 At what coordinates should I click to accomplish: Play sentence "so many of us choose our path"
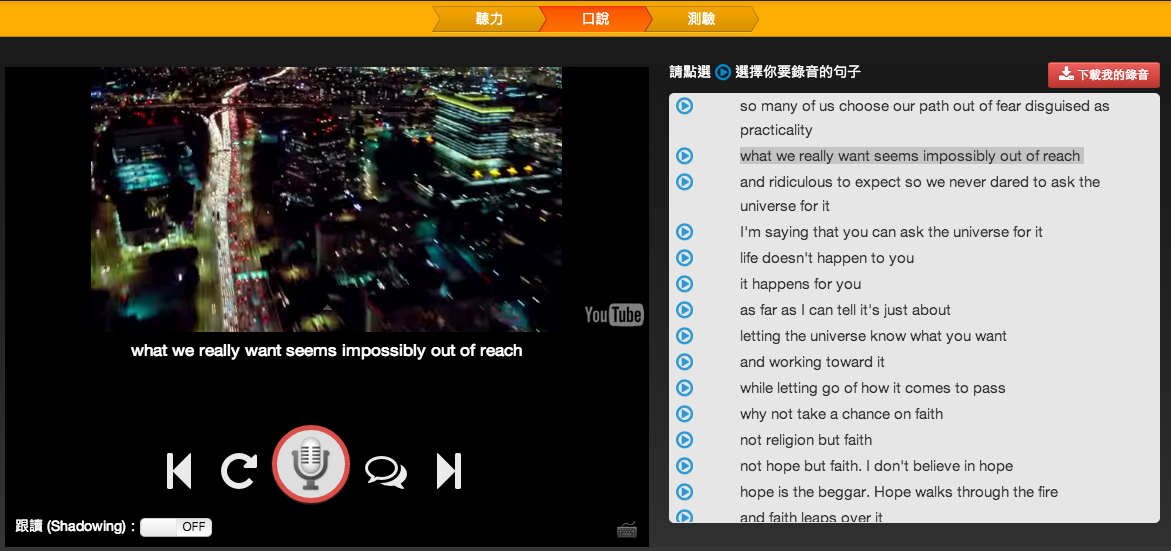click(x=684, y=106)
